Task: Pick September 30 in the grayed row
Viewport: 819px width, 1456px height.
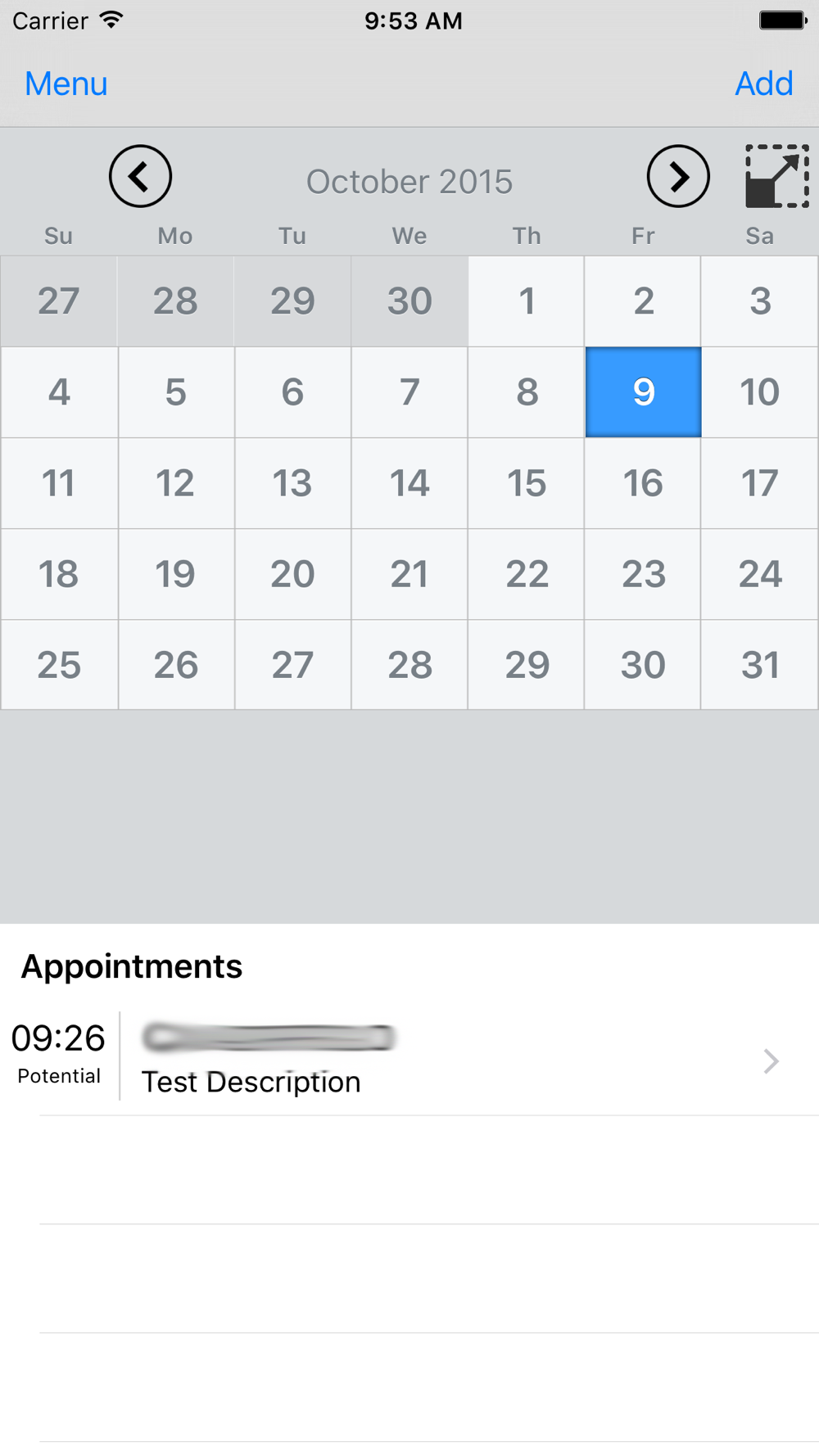Action: [409, 301]
